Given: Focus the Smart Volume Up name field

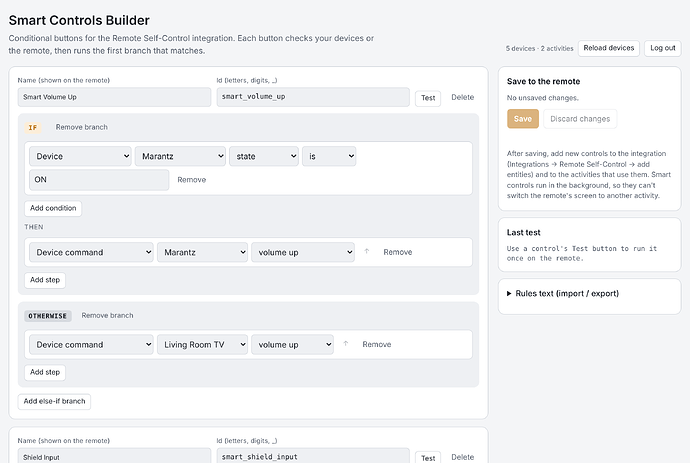Looking at the screenshot, I should (x=114, y=97).
